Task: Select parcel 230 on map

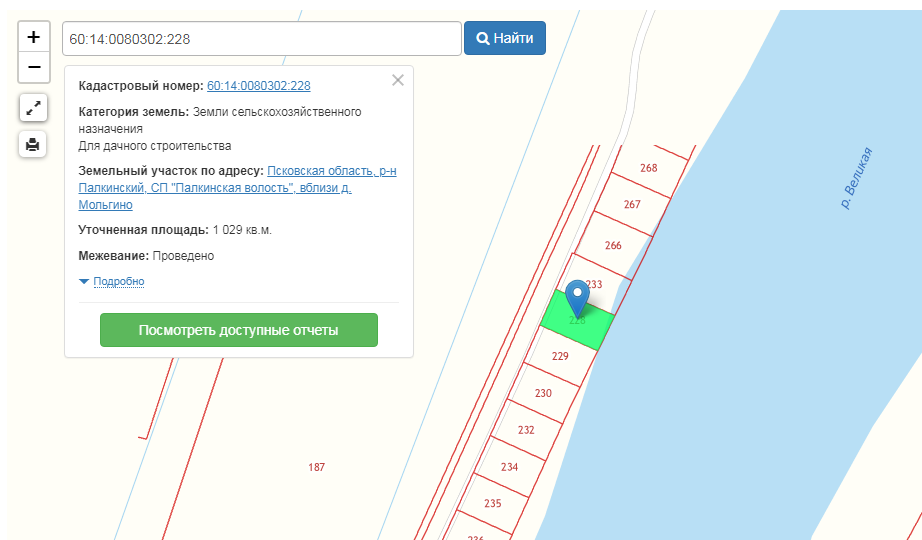Action: click(x=543, y=393)
